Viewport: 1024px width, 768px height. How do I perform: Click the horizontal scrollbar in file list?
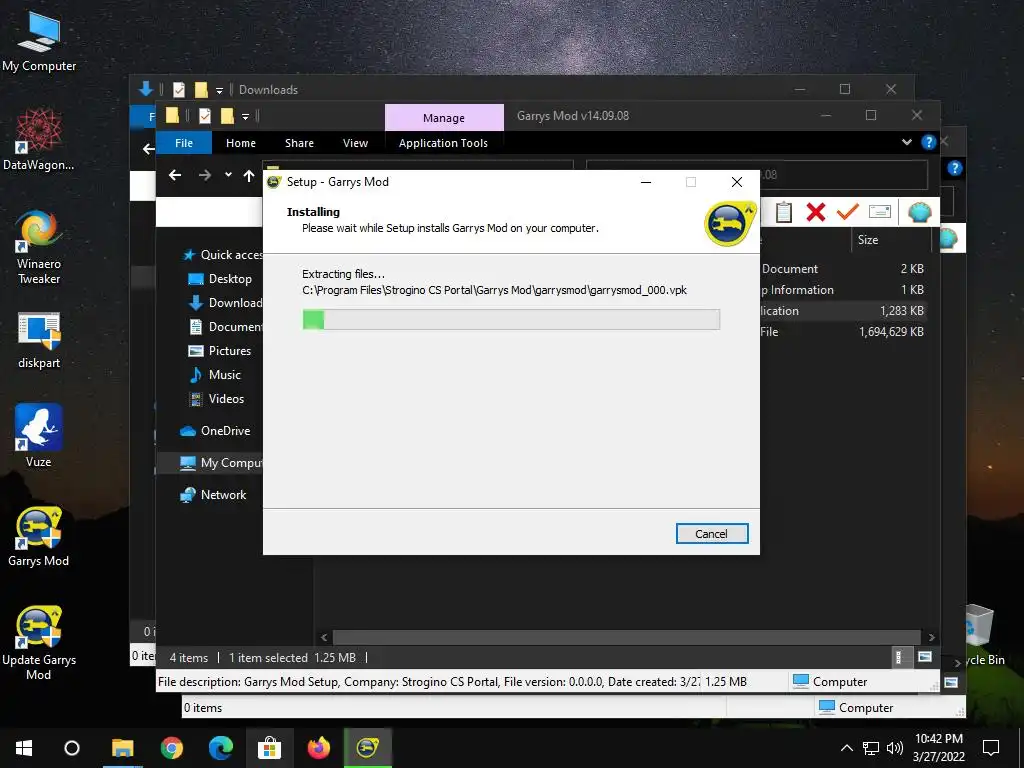pos(627,637)
